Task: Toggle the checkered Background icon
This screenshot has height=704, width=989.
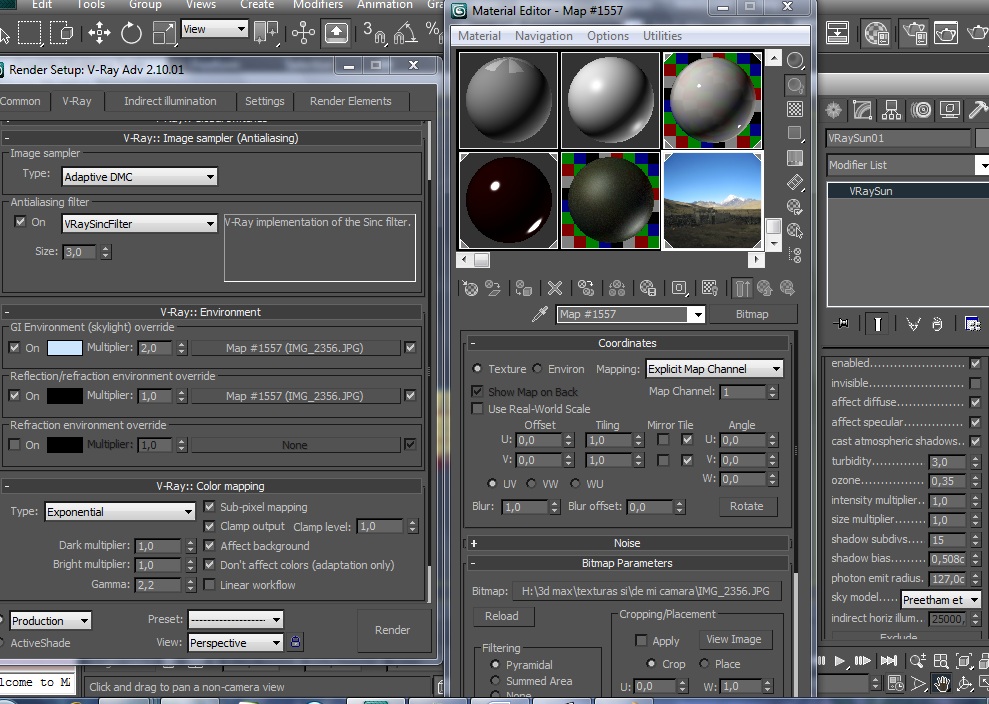Action: point(795,109)
